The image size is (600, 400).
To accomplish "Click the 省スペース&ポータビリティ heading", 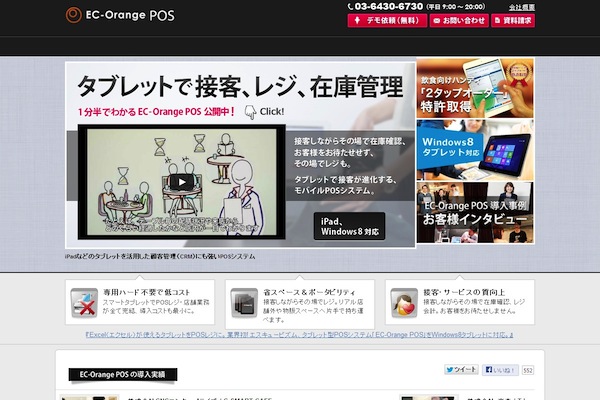I will [x=309, y=292].
